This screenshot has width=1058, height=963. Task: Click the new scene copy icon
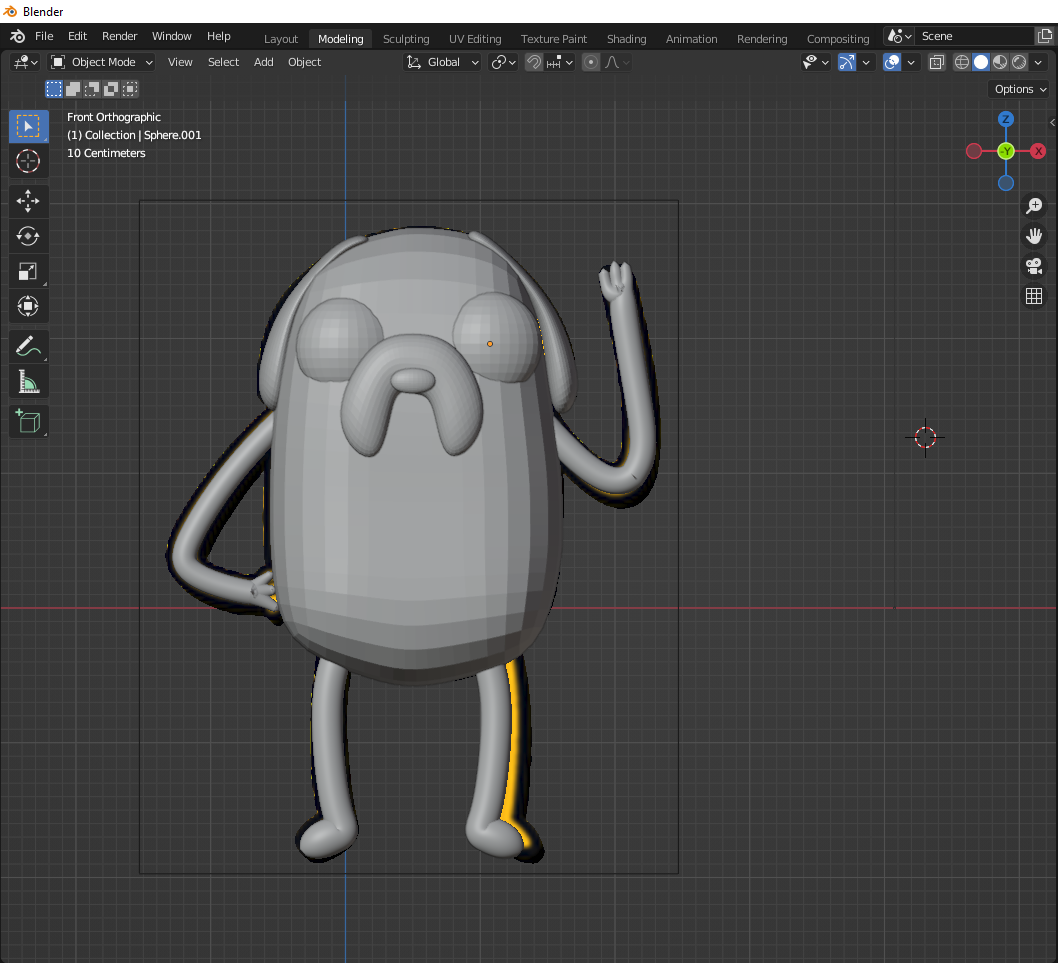tap(1045, 36)
